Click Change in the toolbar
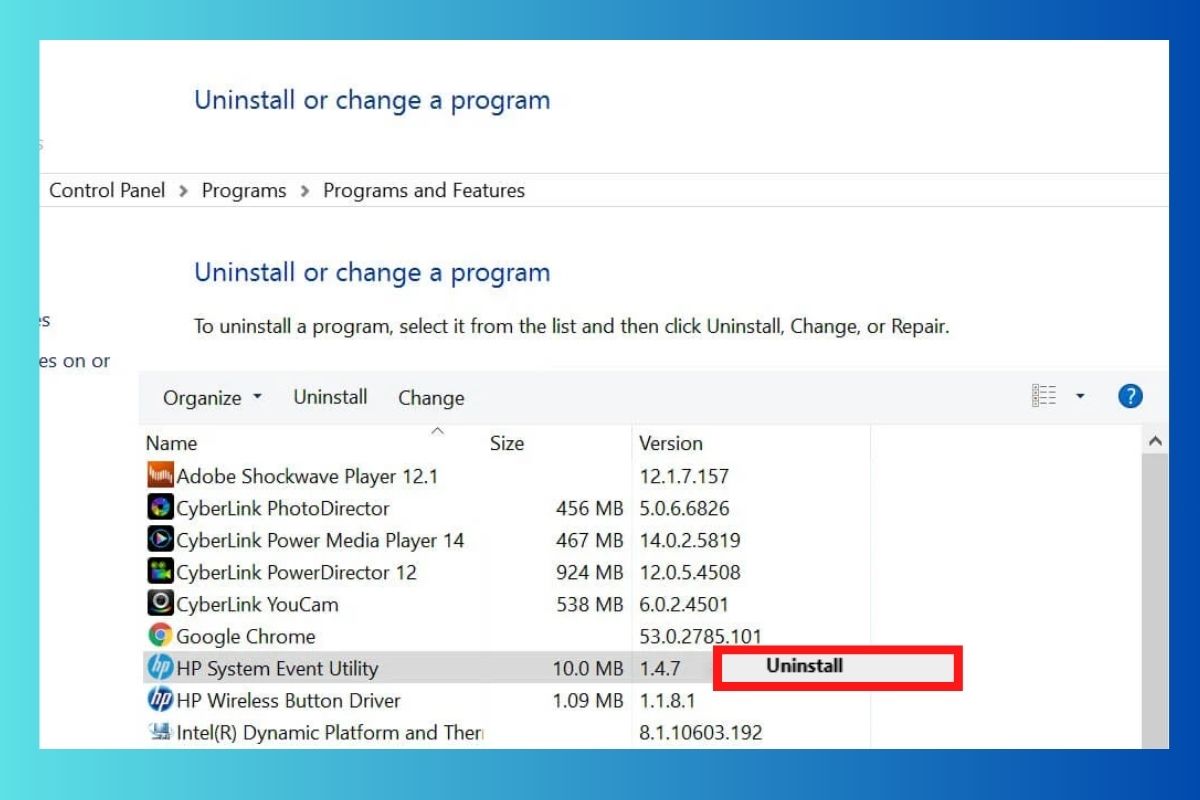Viewport: 1200px width, 800px height. (x=431, y=398)
